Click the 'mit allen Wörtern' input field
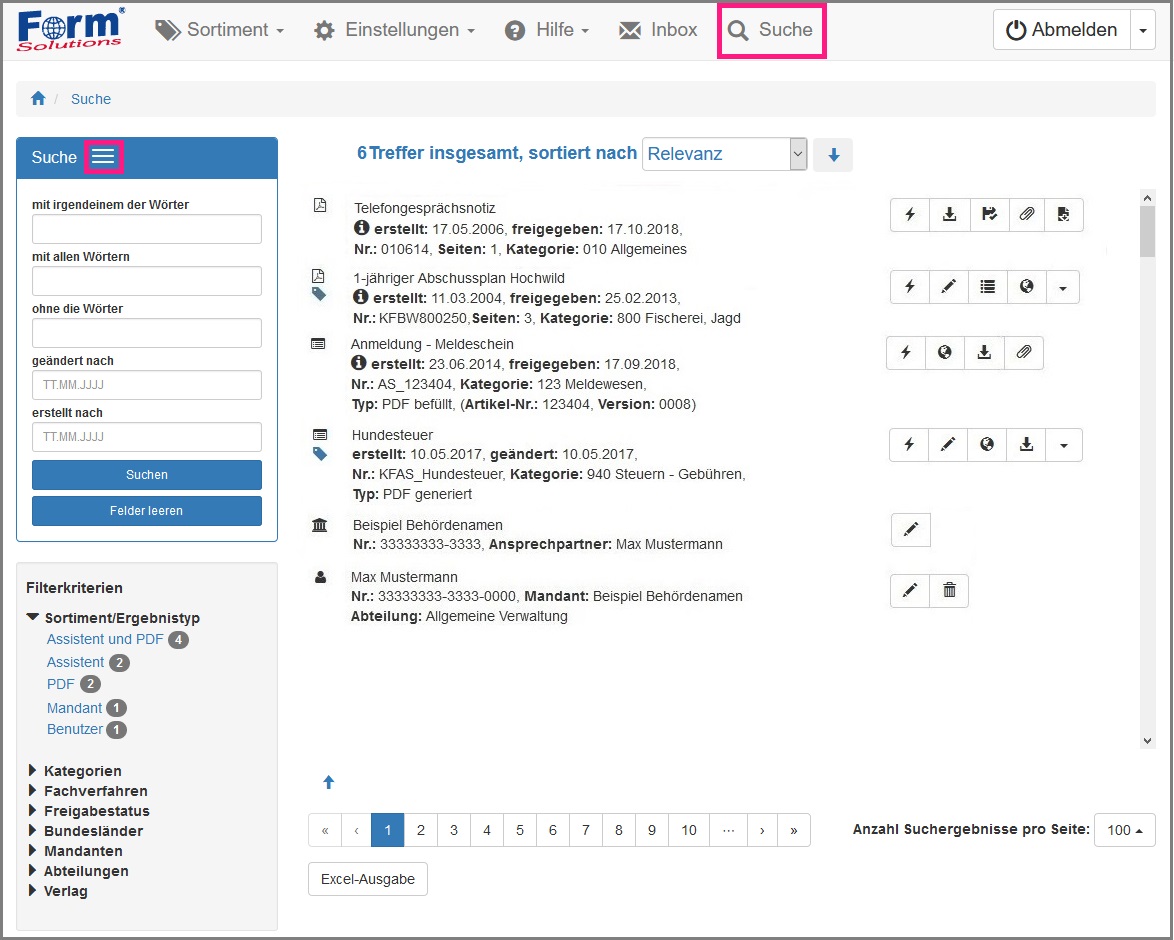This screenshot has width=1174, height=940. (147, 281)
